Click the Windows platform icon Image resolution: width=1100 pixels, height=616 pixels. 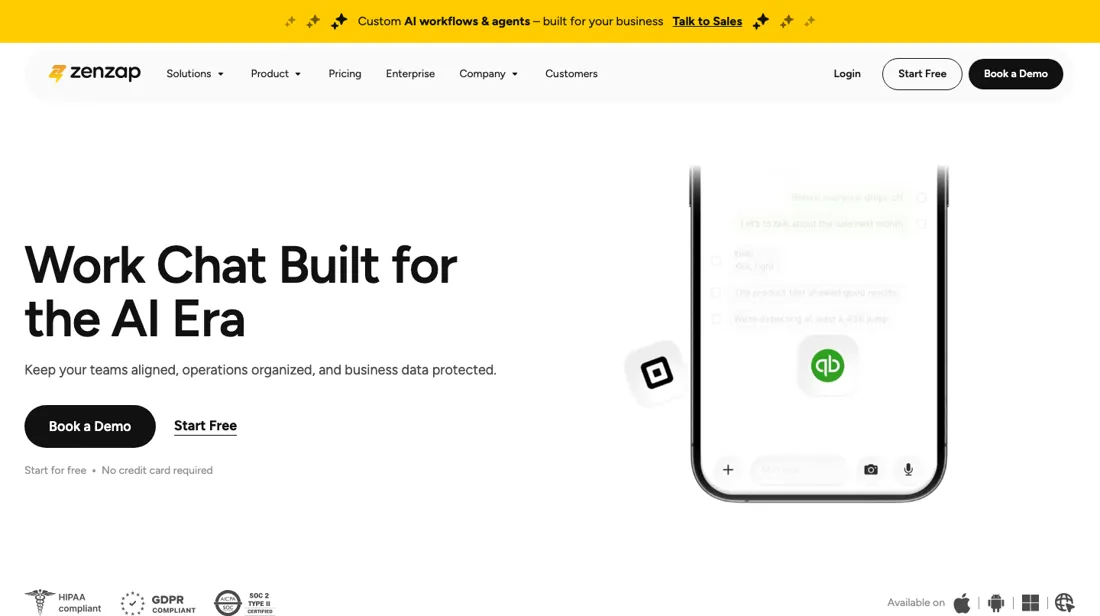[x=1031, y=603]
